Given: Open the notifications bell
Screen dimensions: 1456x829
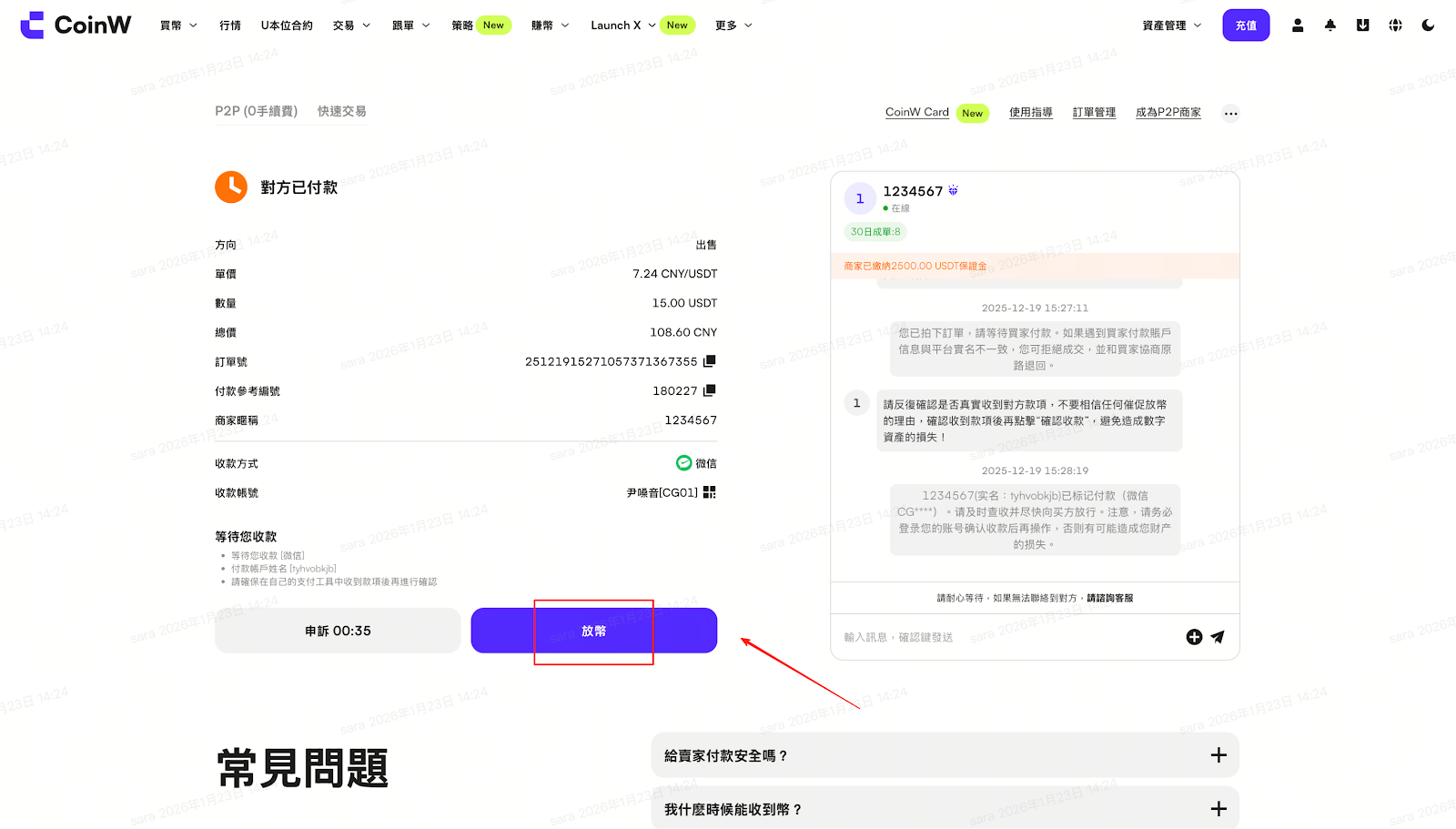Looking at the screenshot, I should tap(1330, 25).
